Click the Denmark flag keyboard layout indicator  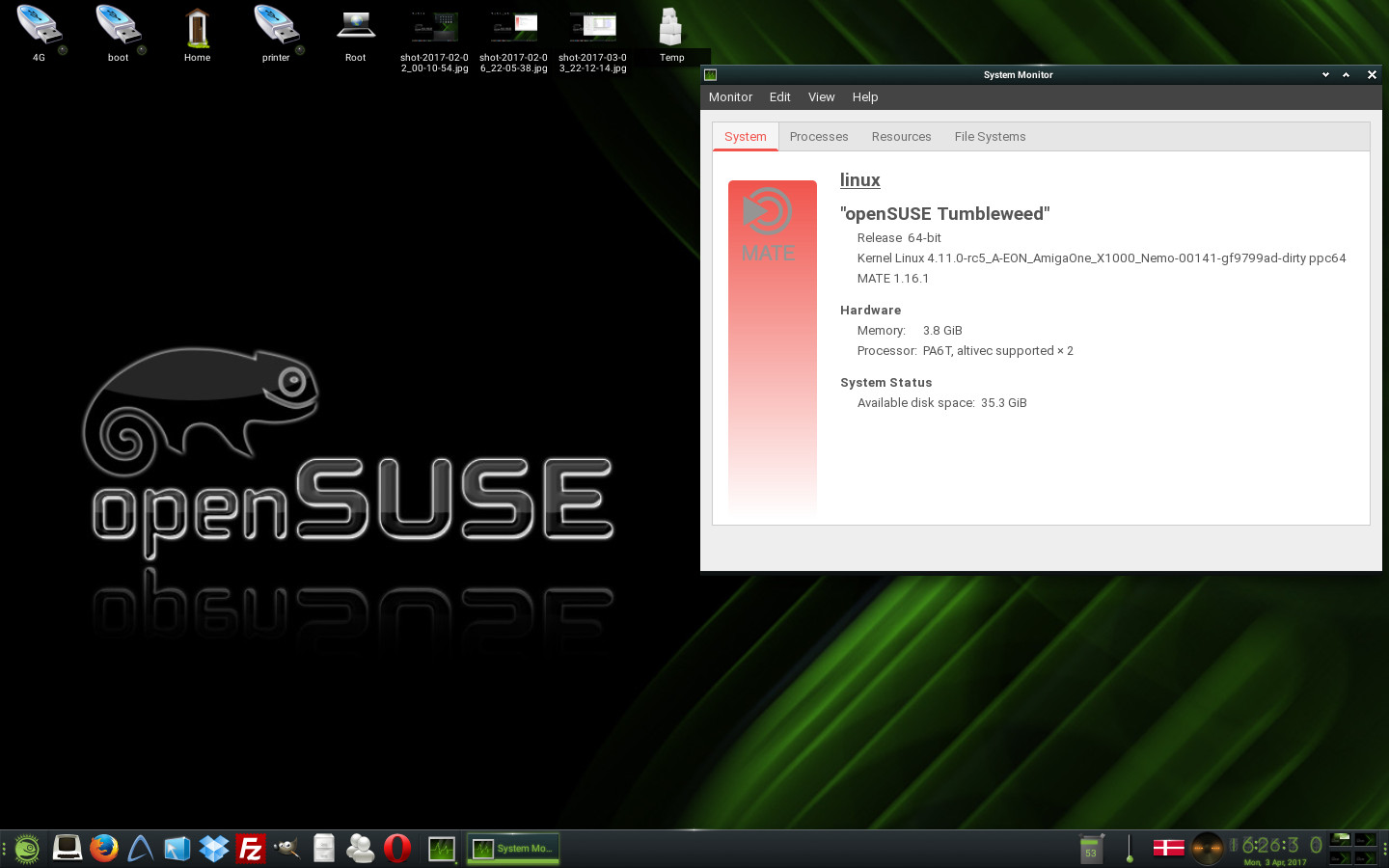pyautogui.click(x=1168, y=848)
